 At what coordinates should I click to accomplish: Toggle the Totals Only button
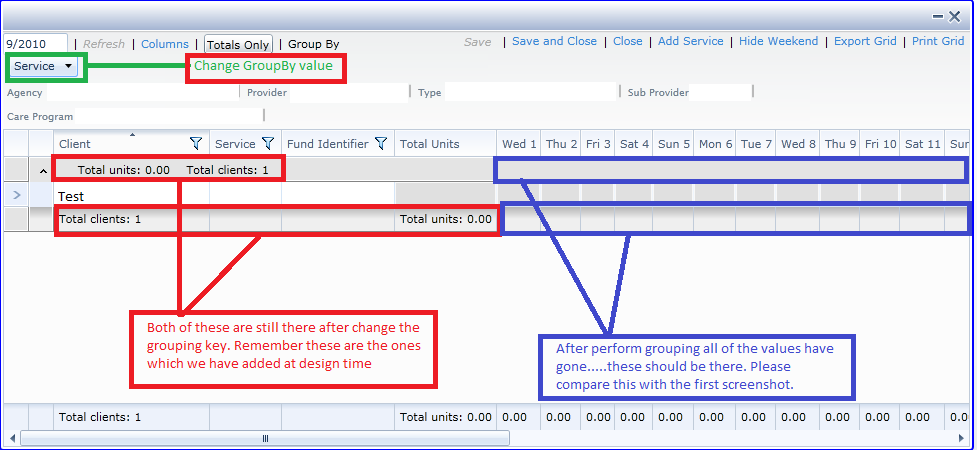[x=238, y=45]
